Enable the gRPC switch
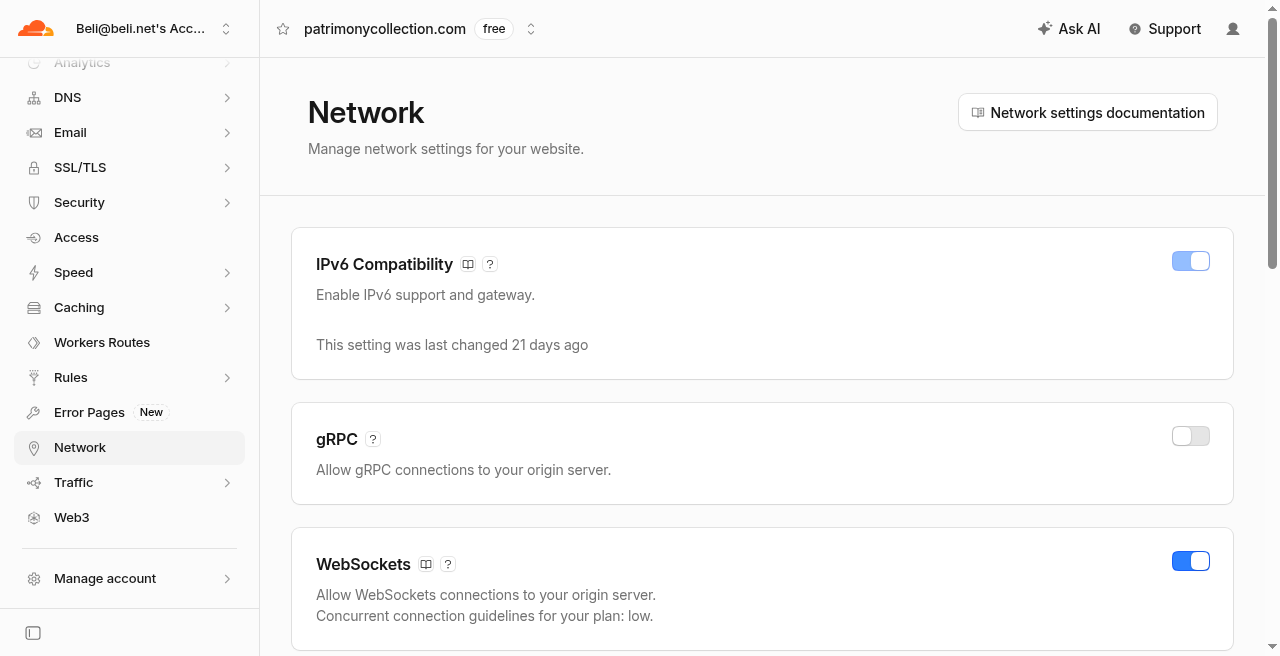This screenshot has width=1280, height=656. coord(1191,436)
